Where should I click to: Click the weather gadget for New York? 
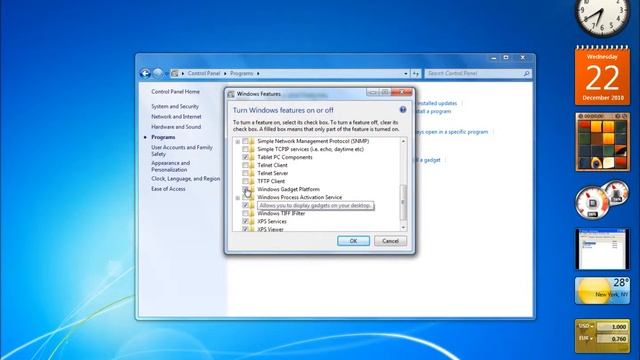(602, 291)
